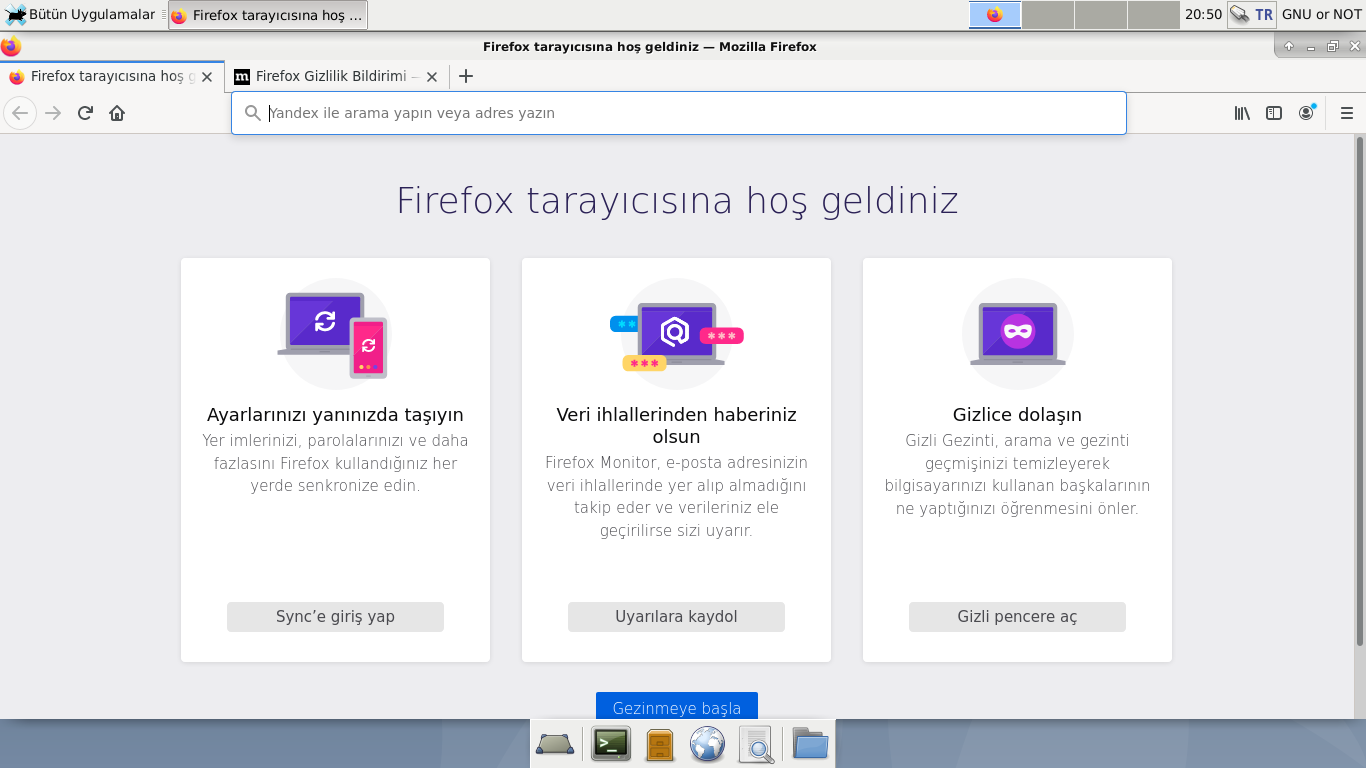Reload the current page
This screenshot has width=1366, height=768.
coord(85,113)
